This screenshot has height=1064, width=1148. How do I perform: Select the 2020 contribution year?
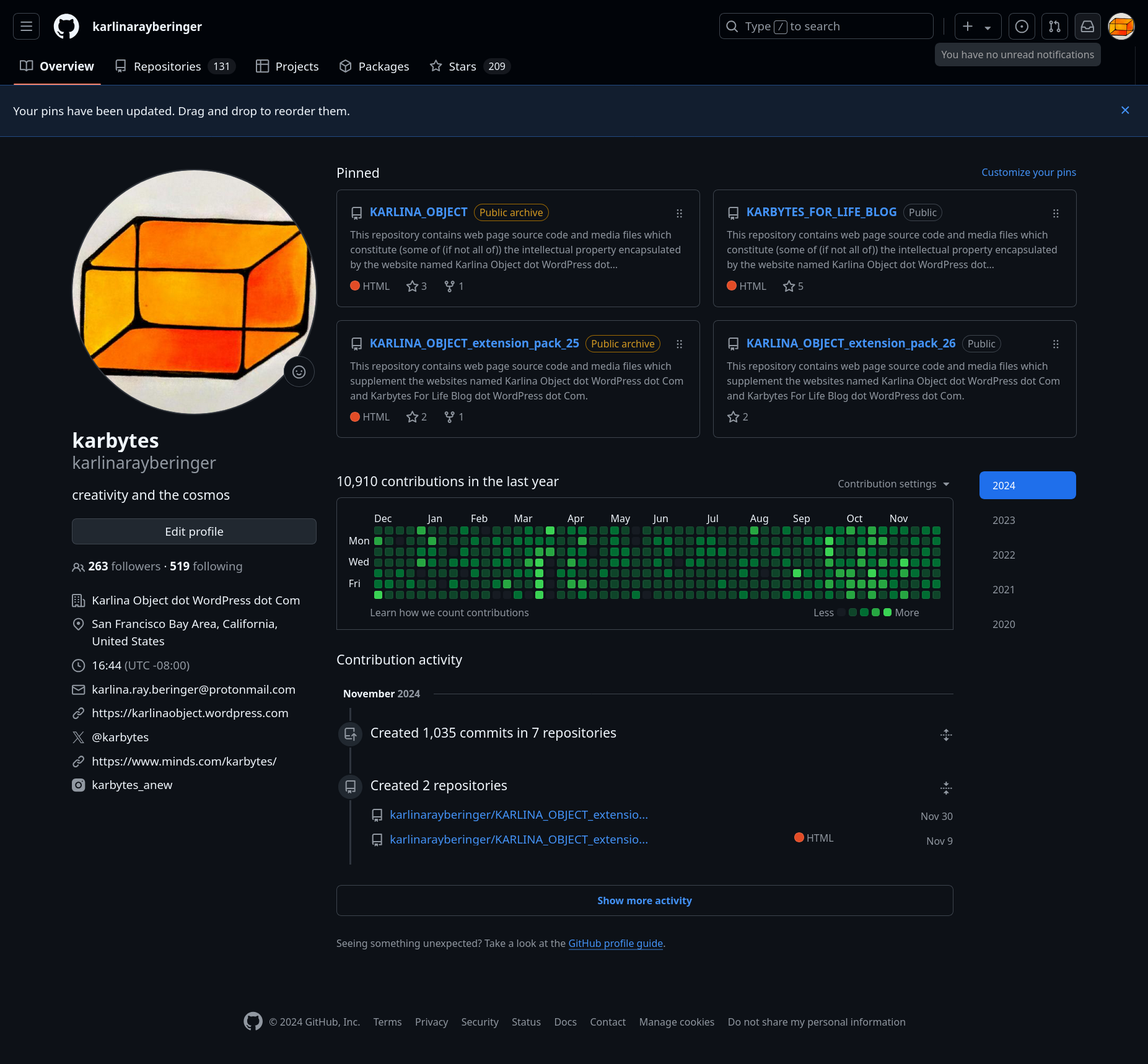1027,624
